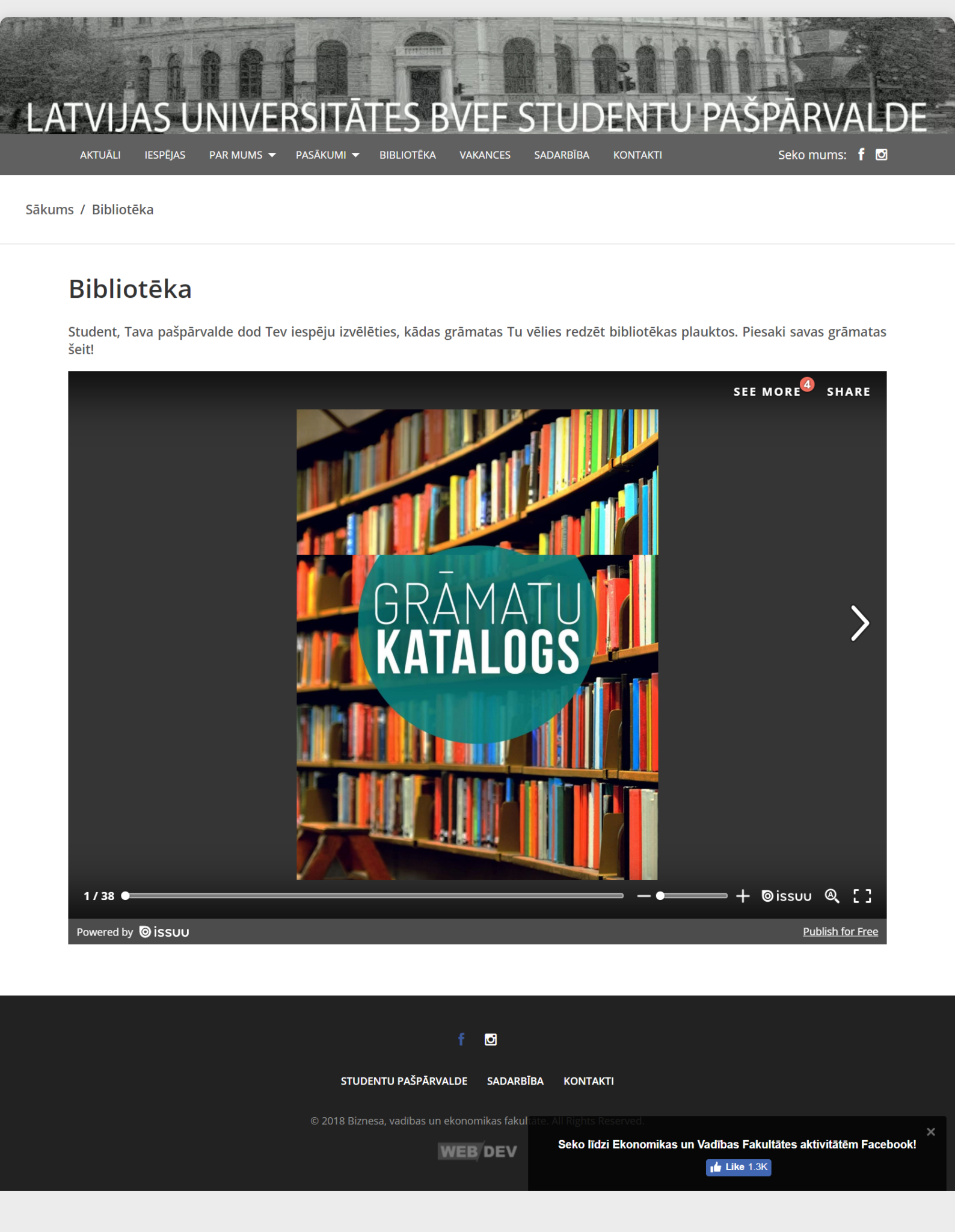Click the SHARE button in viewer
Viewport: 955px width, 1232px height.
(x=848, y=392)
